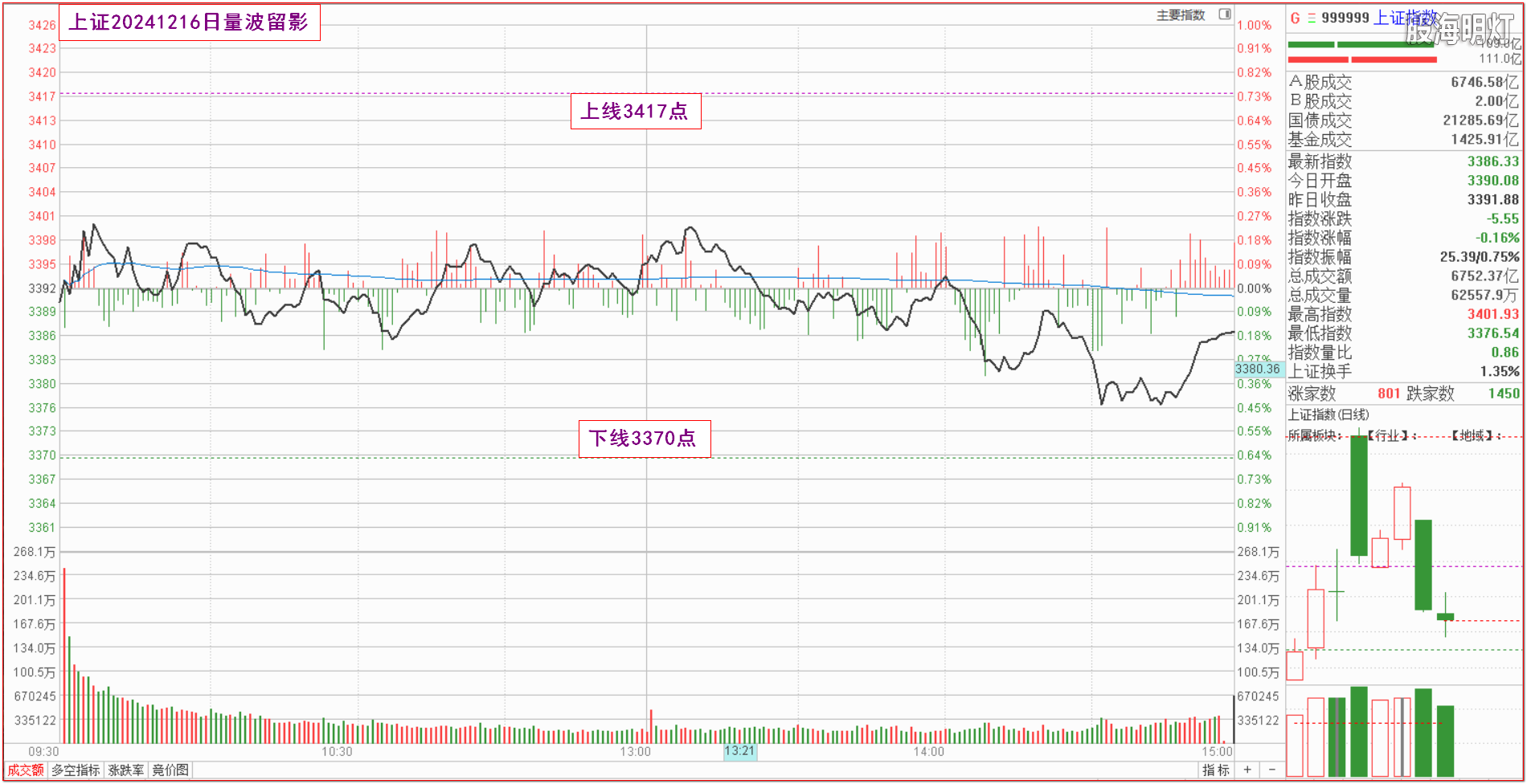1527x784 pixels.
Task: Click the 国债成交 value 21285.69亿
Action: (x=1481, y=120)
